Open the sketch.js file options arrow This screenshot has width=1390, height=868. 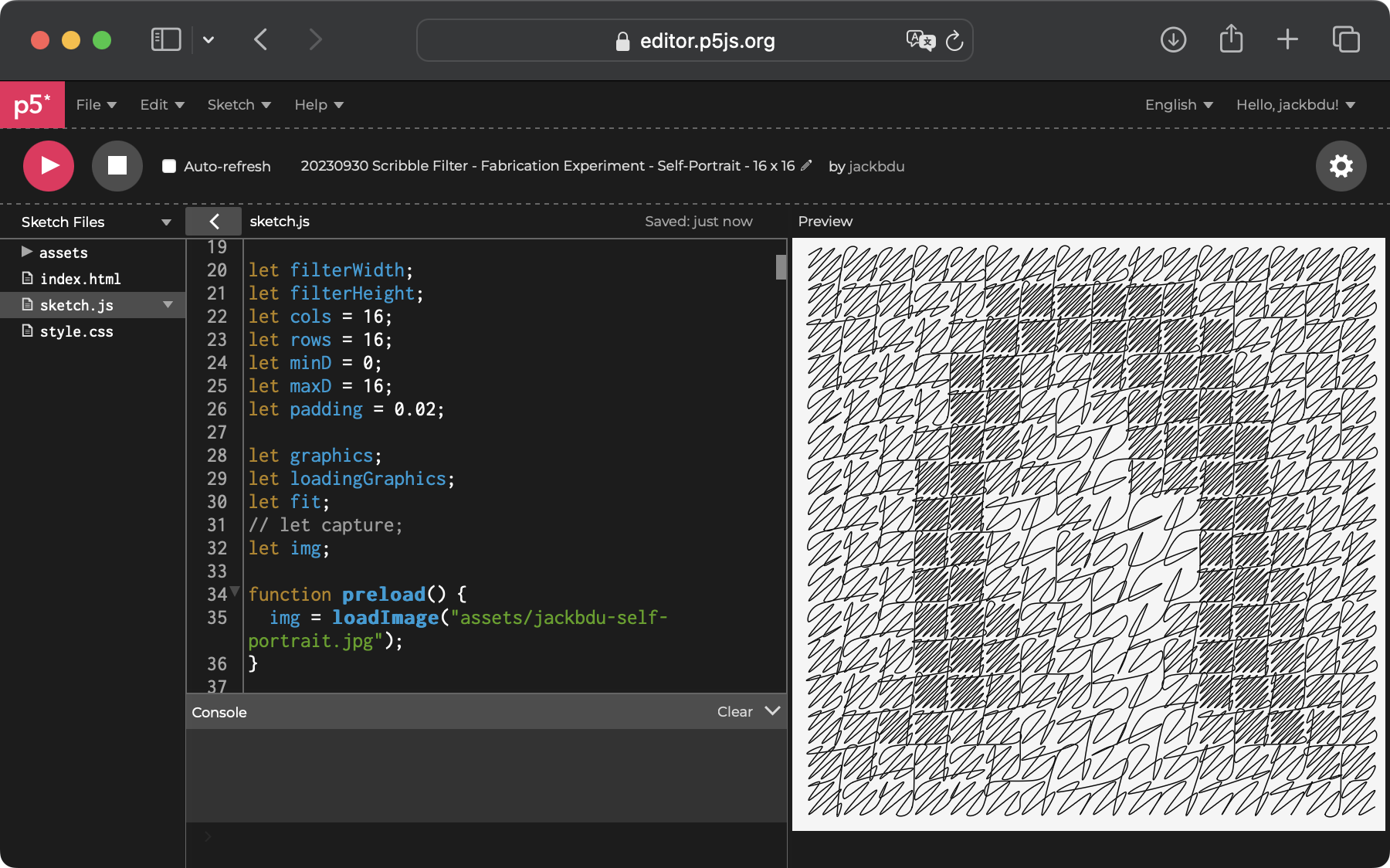pos(168,305)
